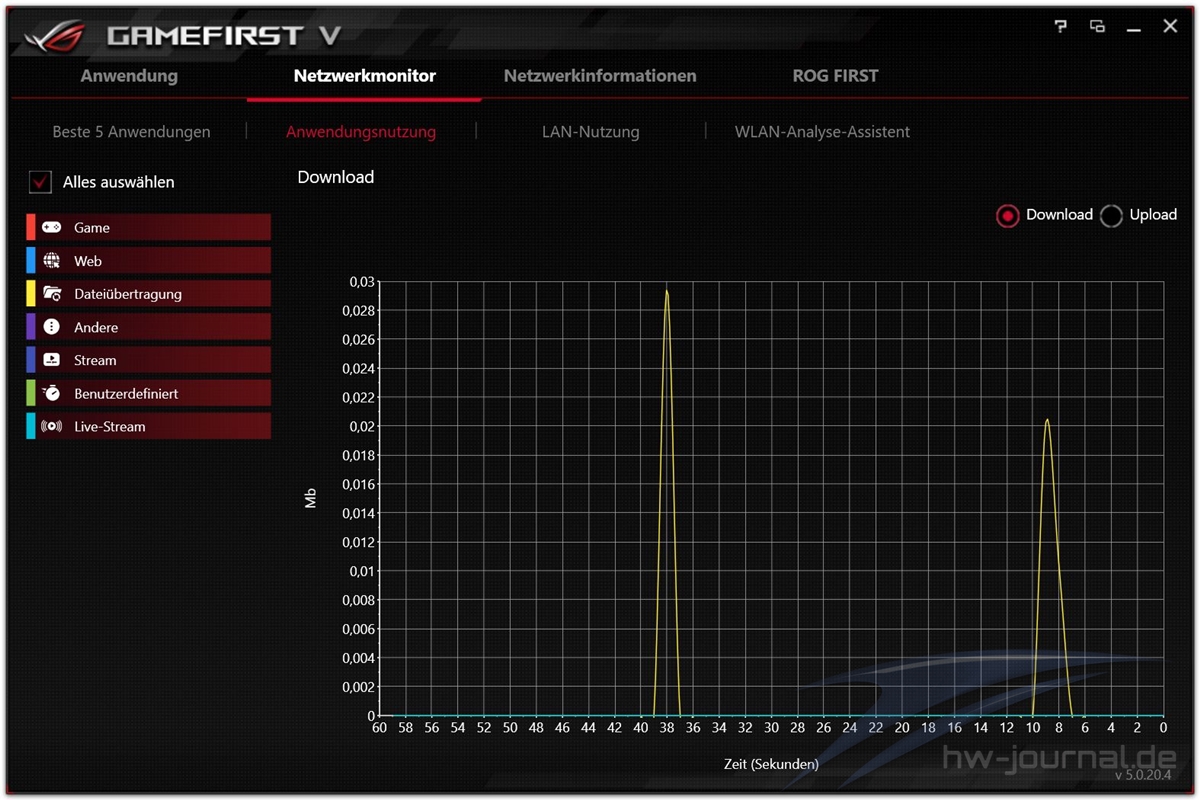Click the Mb axis label

coord(311,498)
